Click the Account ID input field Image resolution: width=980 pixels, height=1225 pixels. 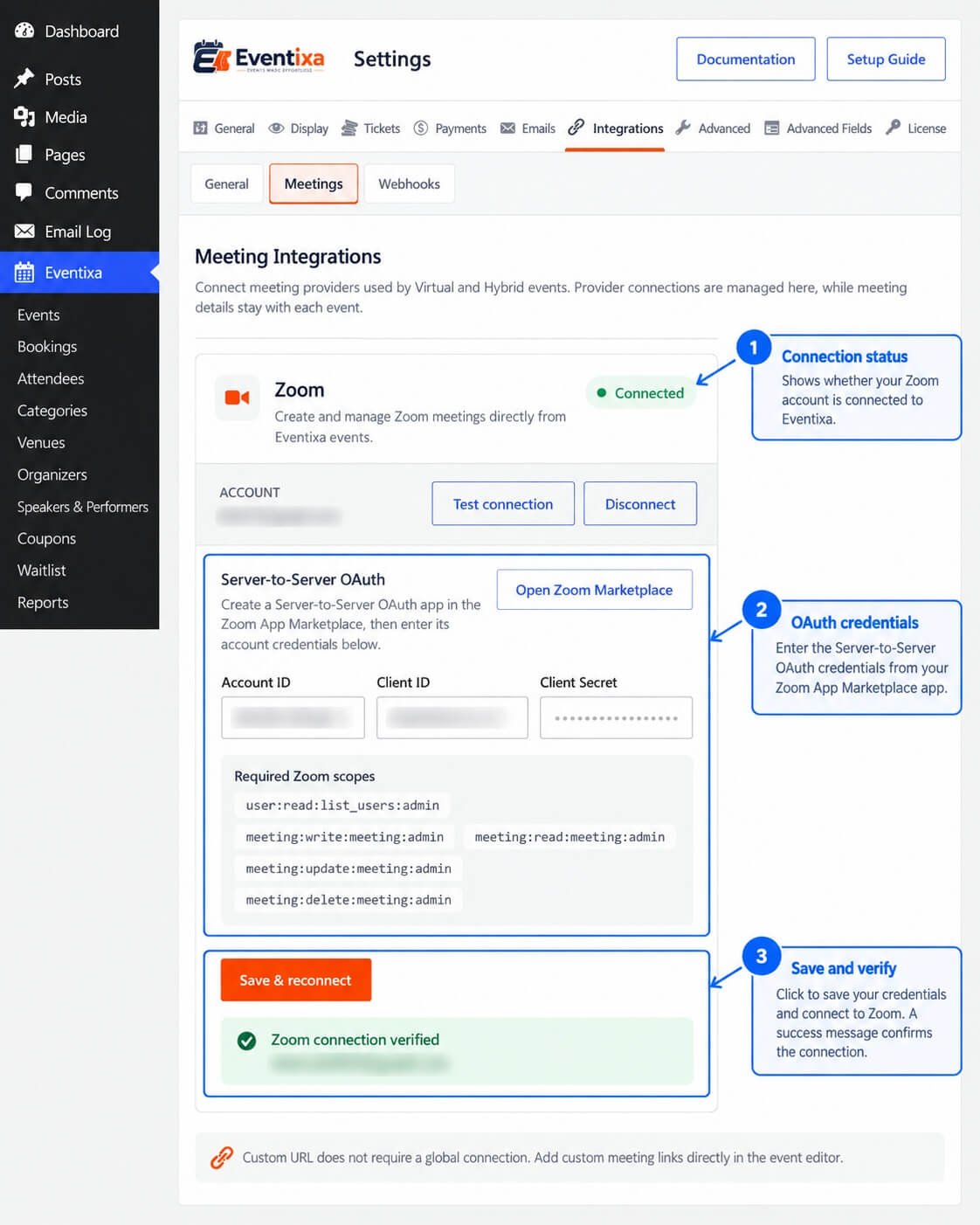tap(293, 717)
